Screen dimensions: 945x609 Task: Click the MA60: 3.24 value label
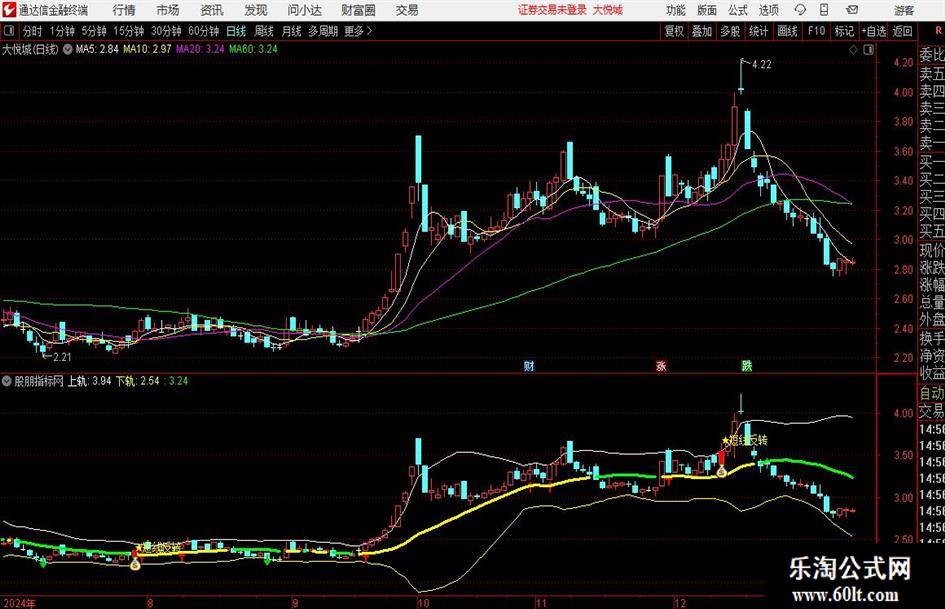click(x=253, y=49)
